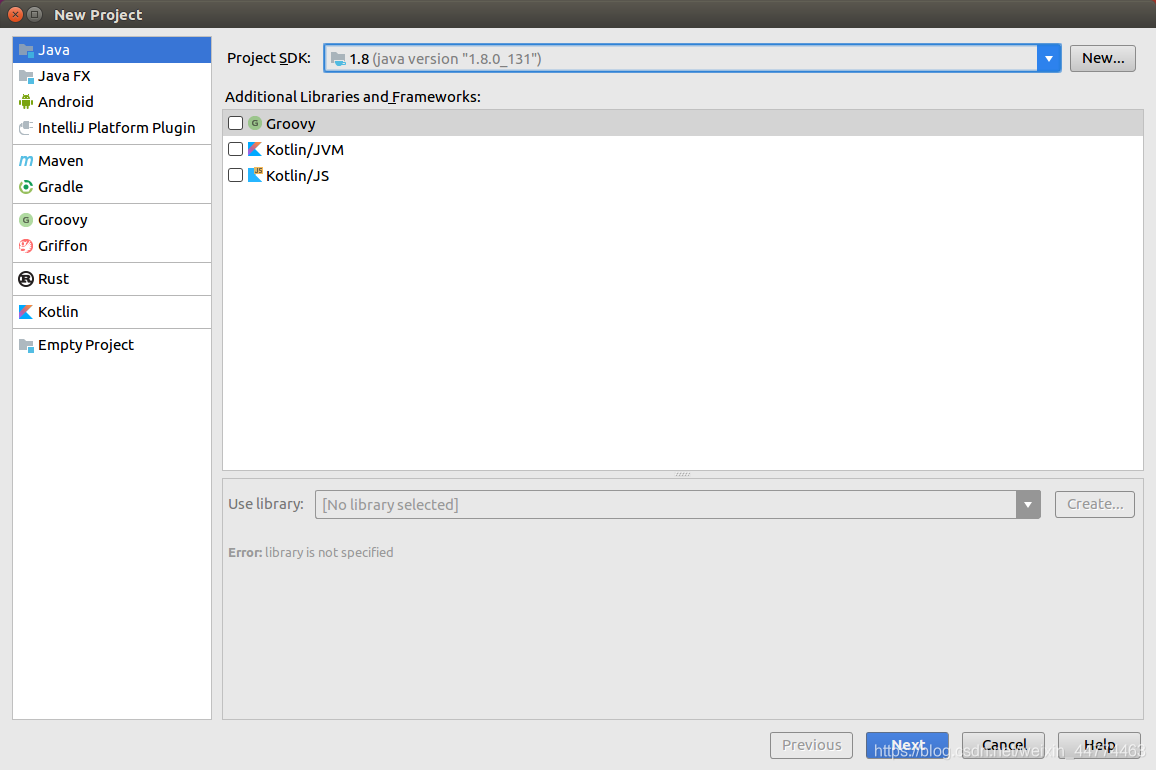Cancel the New Project dialog
Screen dimensions: 1156x770
click(1003, 745)
